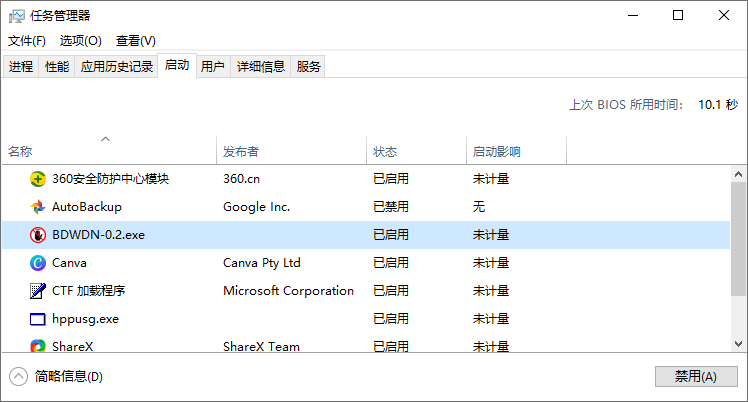Click the scrollbar down arrow

738,344
